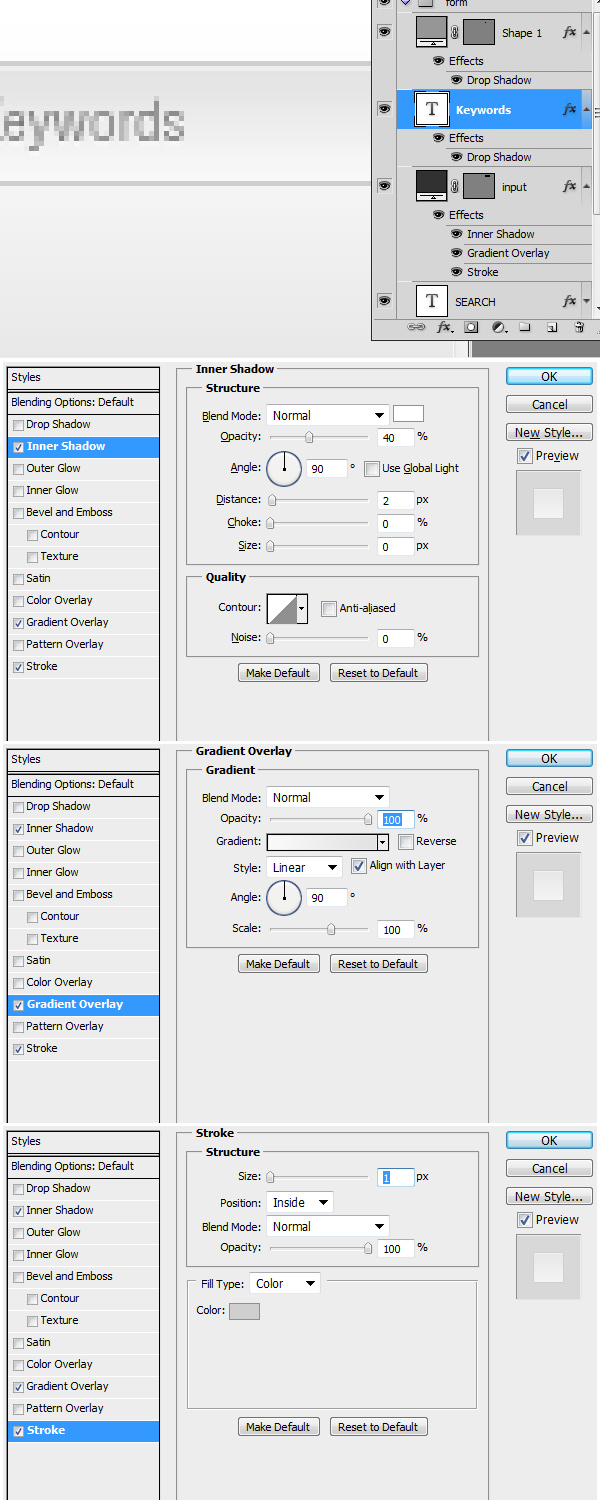Toggle the input layer's Stroke effect eye
The height and width of the screenshot is (1500, 600).
tap(457, 272)
